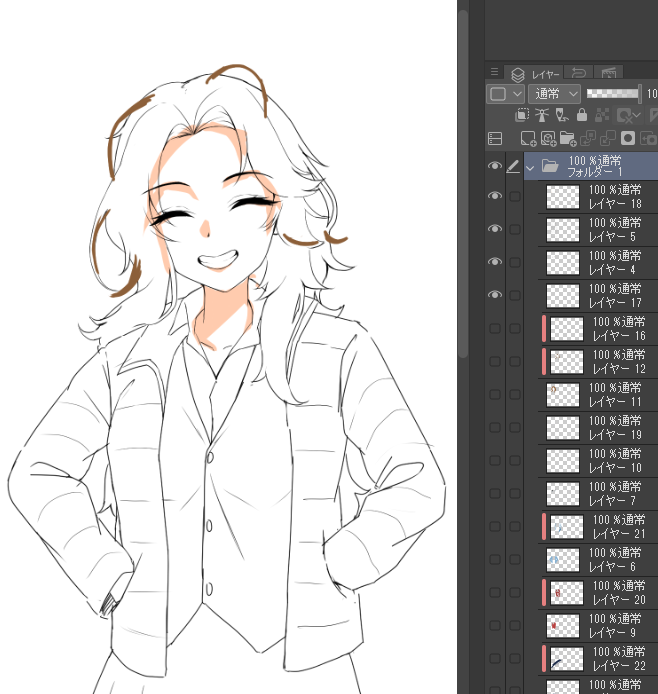Open the layer panel hamburger menu
Viewport: 658px width, 694px height.
(x=494, y=72)
